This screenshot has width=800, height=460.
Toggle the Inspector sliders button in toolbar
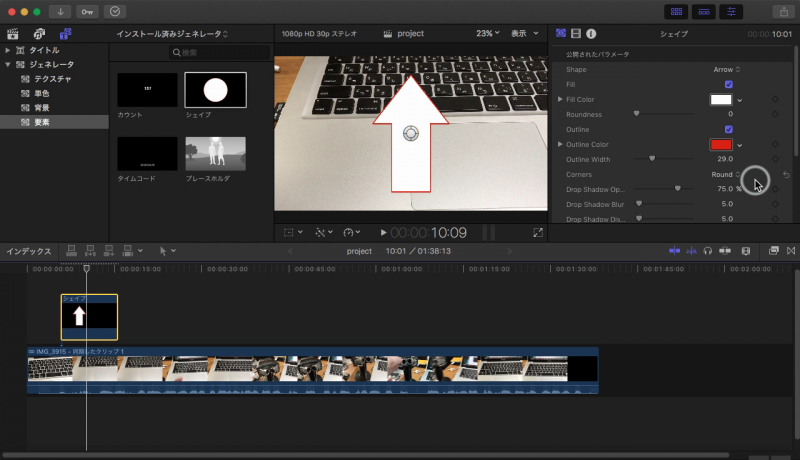tap(733, 11)
